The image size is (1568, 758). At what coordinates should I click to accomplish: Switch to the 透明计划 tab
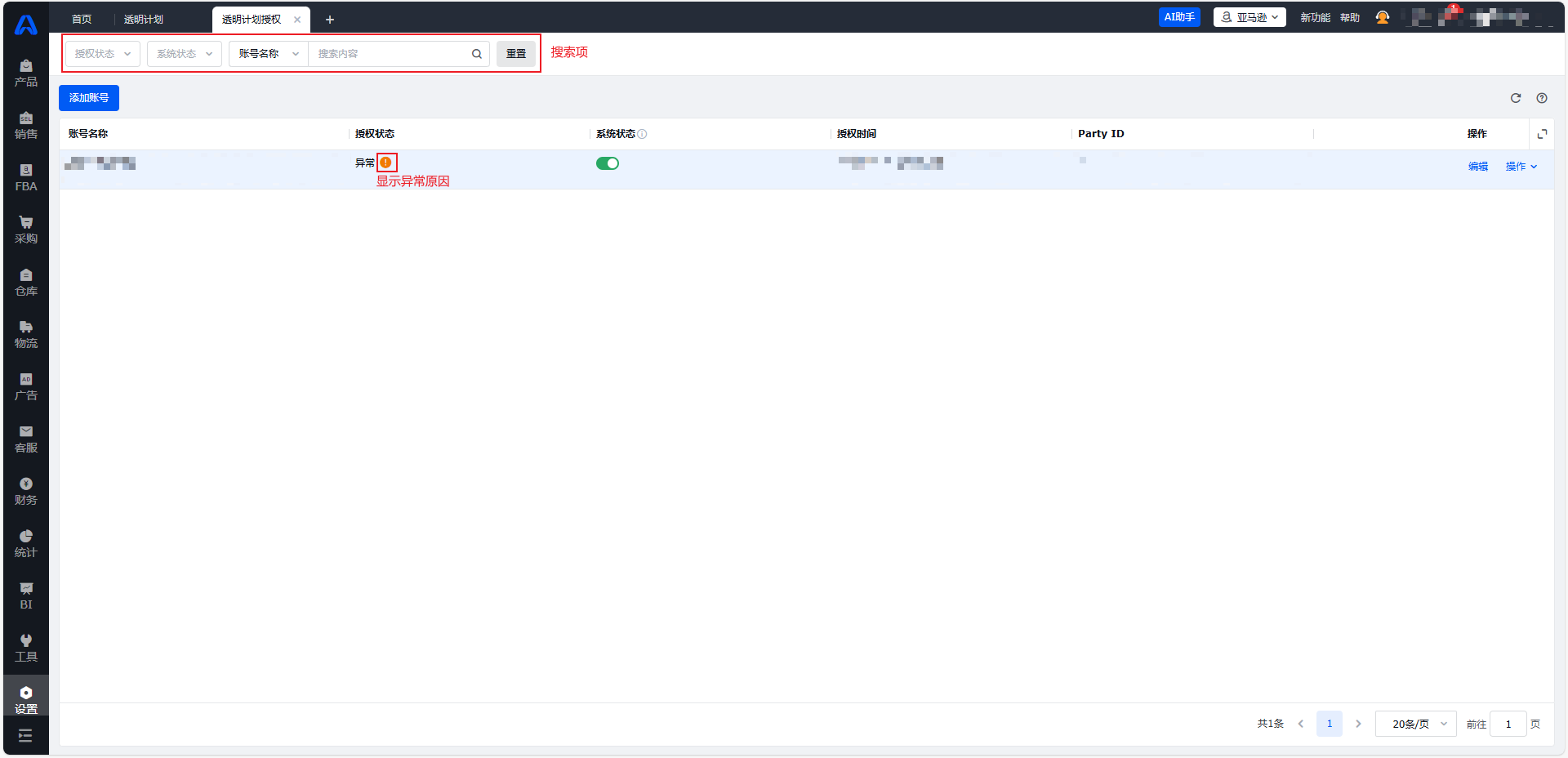click(144, 20)
